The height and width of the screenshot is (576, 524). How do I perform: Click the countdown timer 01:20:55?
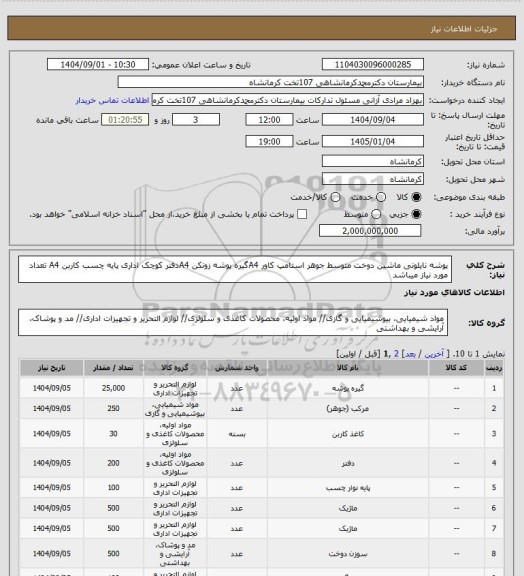point(125,120)
